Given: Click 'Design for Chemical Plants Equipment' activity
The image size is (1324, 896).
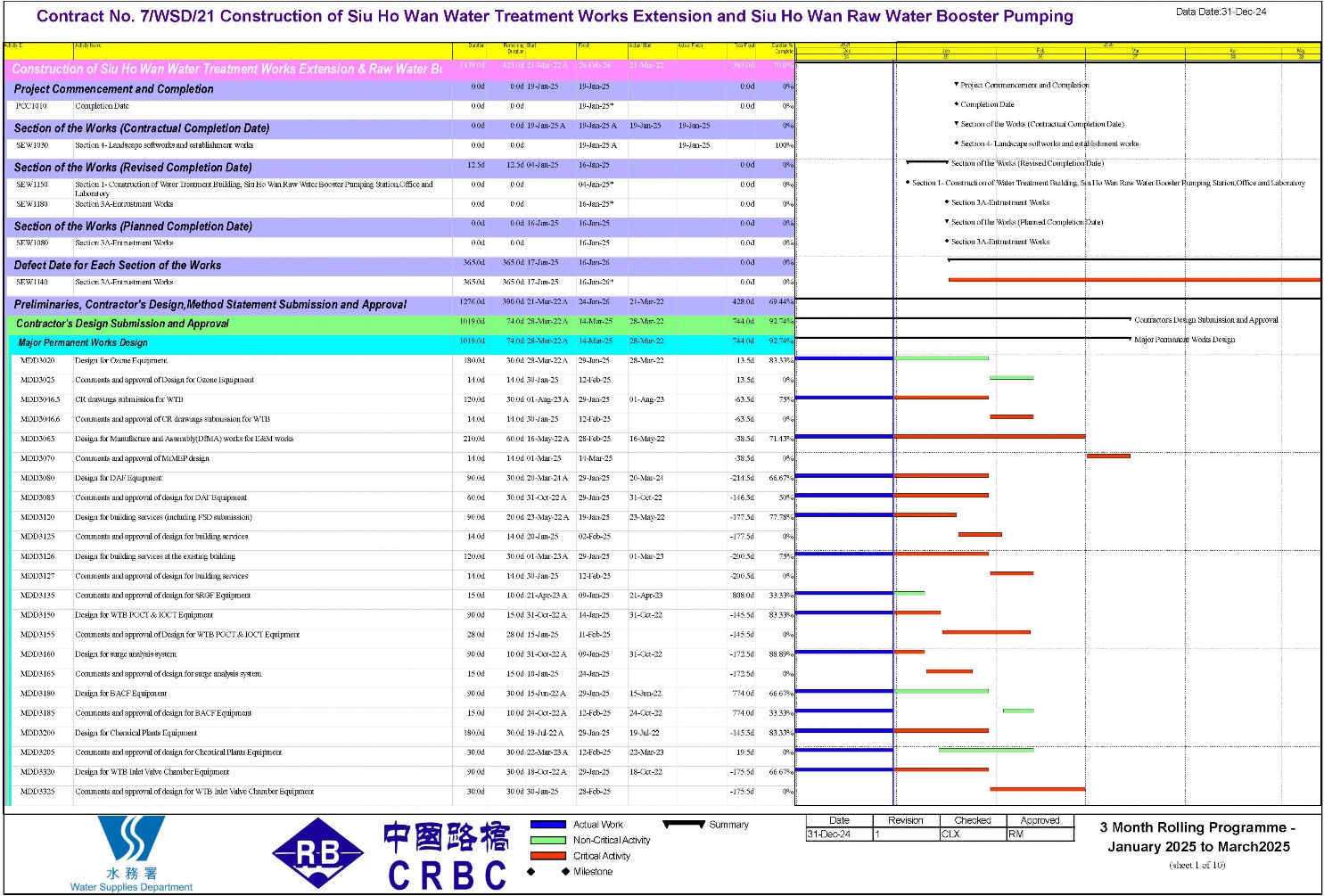Looking at the screenshot, I should click(x=136, y=734).
